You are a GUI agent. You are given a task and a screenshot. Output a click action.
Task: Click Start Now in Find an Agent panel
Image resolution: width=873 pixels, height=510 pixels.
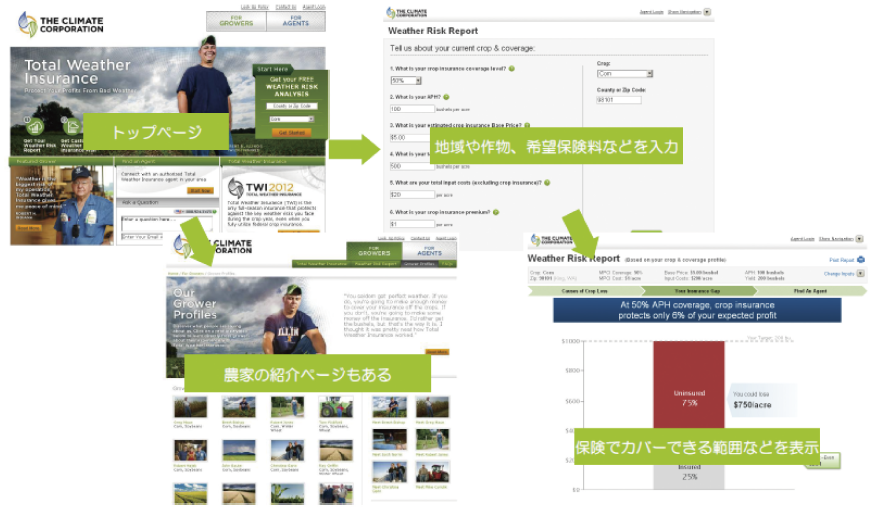[x=200, y=190]
